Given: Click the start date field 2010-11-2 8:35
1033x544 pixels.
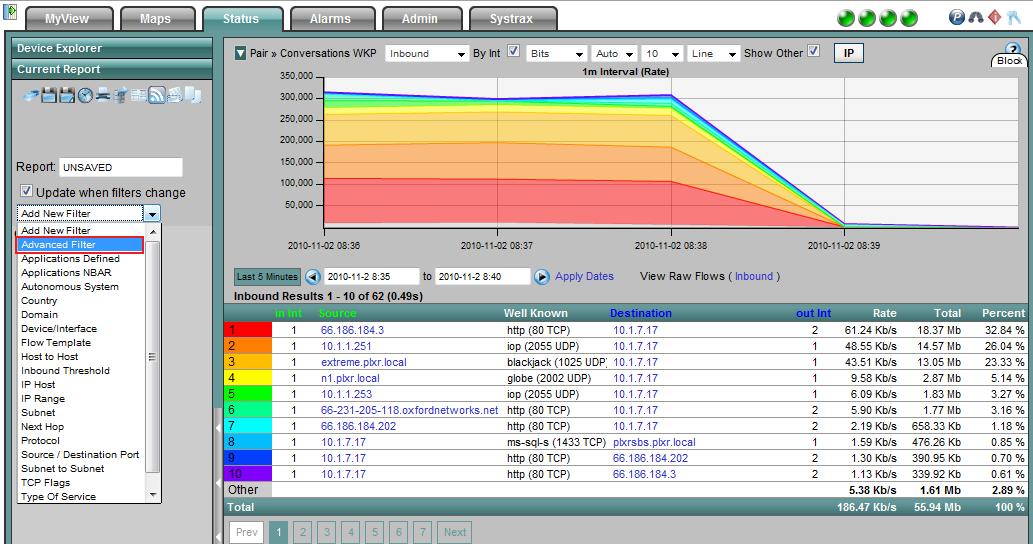Looking at the screenshot, I should pos(372,277).
